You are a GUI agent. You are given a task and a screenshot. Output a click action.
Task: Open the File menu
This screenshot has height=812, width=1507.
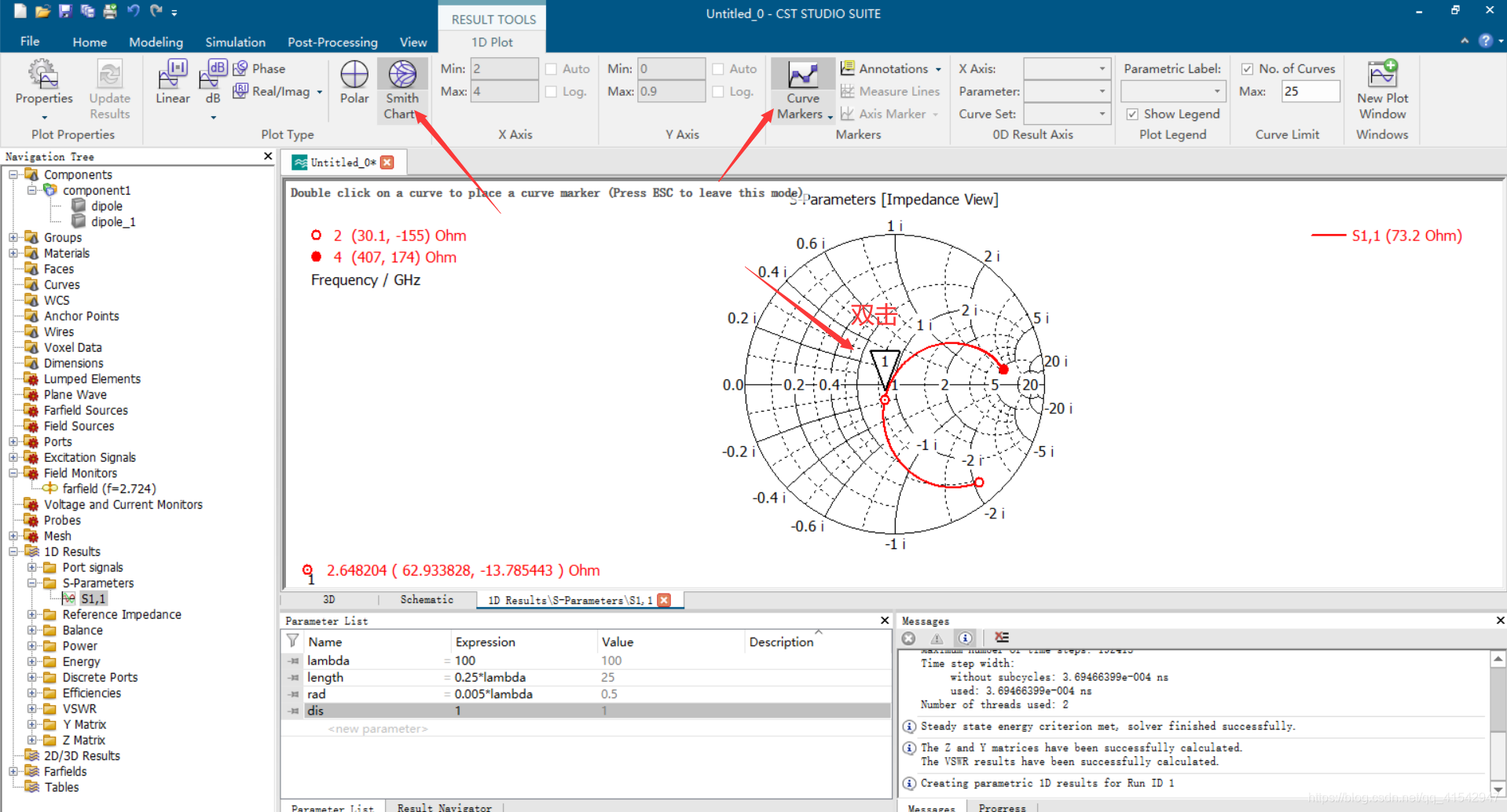30,42
